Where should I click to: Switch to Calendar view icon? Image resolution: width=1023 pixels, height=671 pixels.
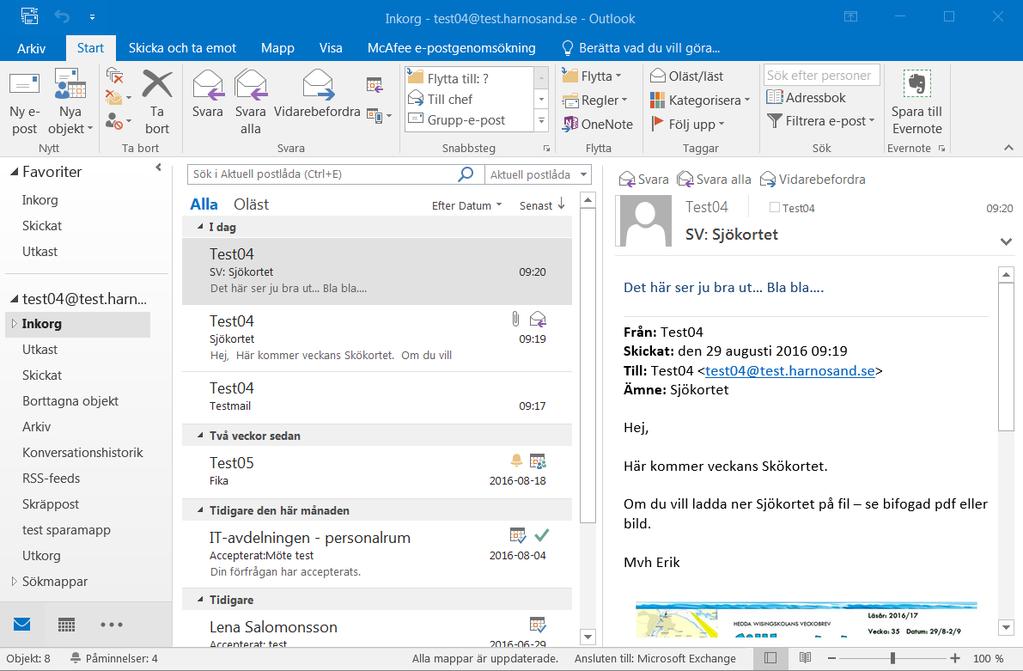click(x=67, y=625)
